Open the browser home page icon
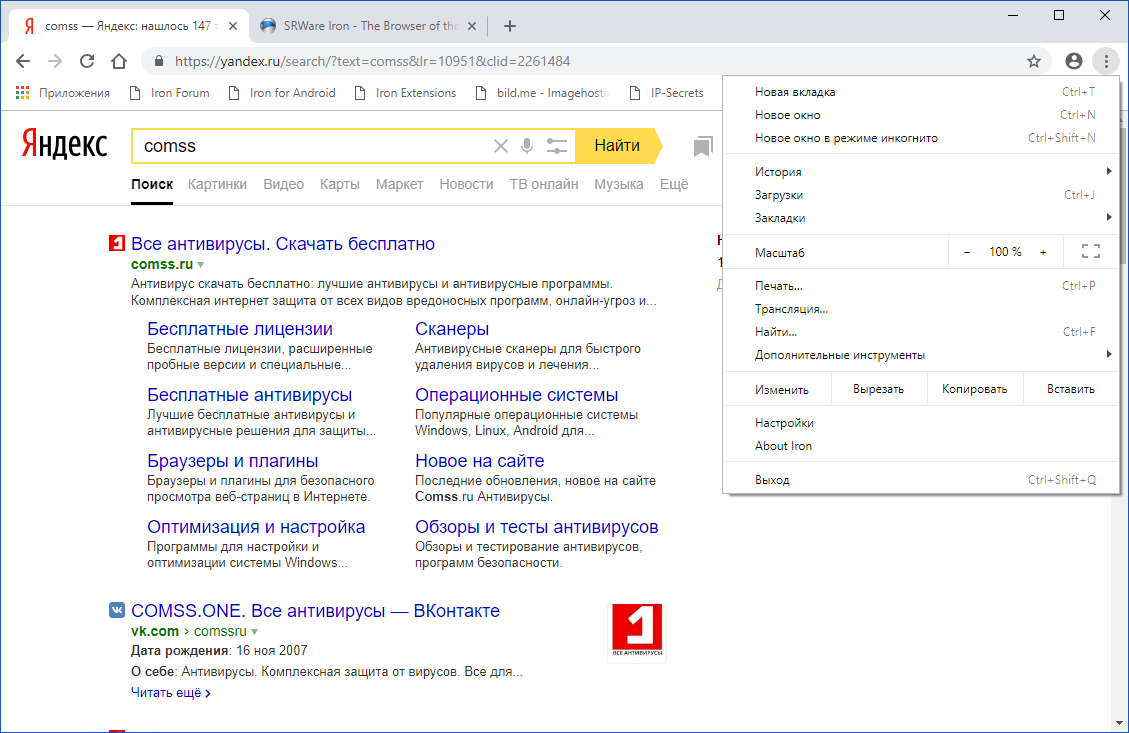This screenshot has width=1129, height=733. coord(119,61)
